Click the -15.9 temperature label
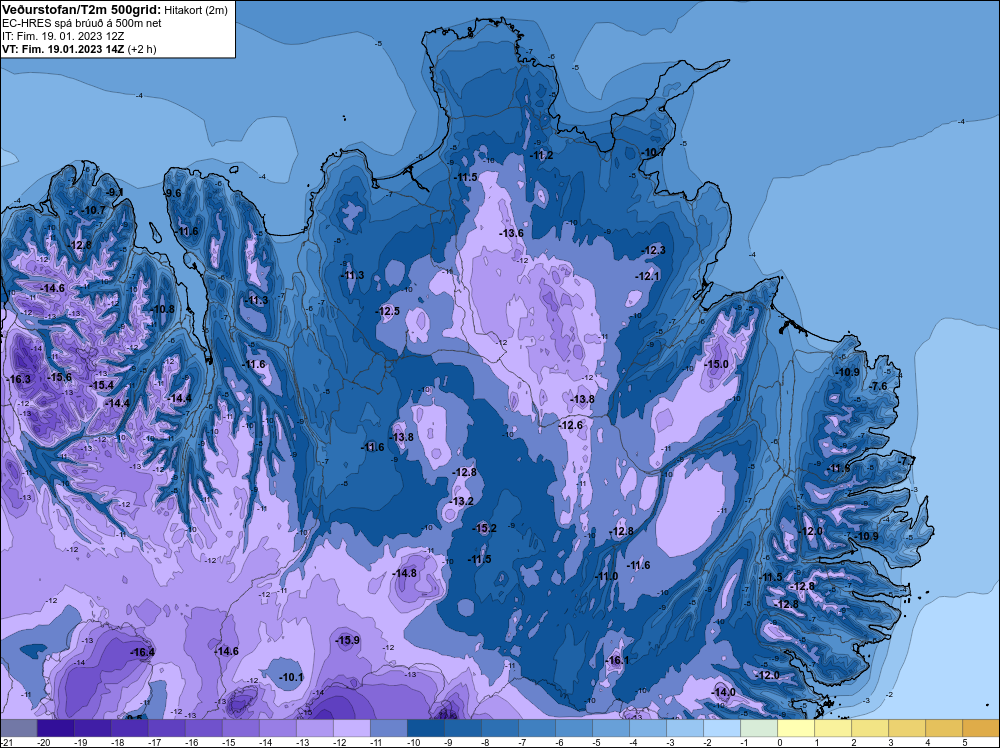1000x748 pixels. click(348, 640)
